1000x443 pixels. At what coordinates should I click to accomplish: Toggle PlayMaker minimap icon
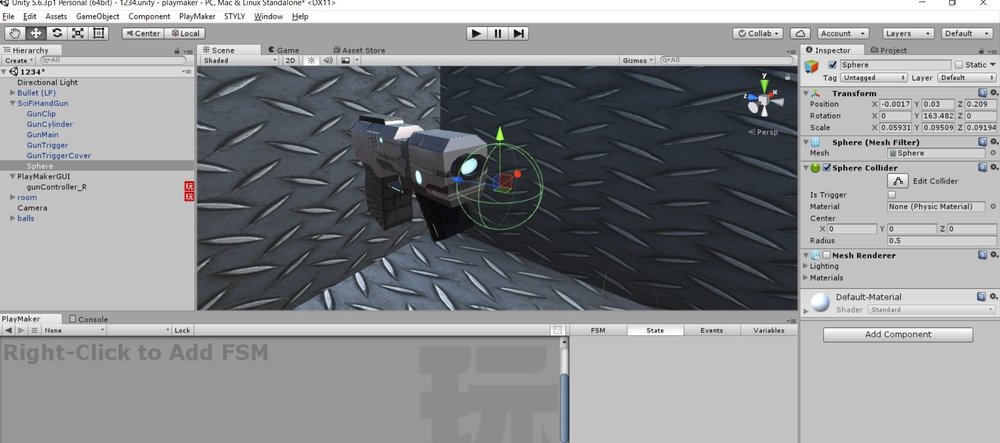558,330
